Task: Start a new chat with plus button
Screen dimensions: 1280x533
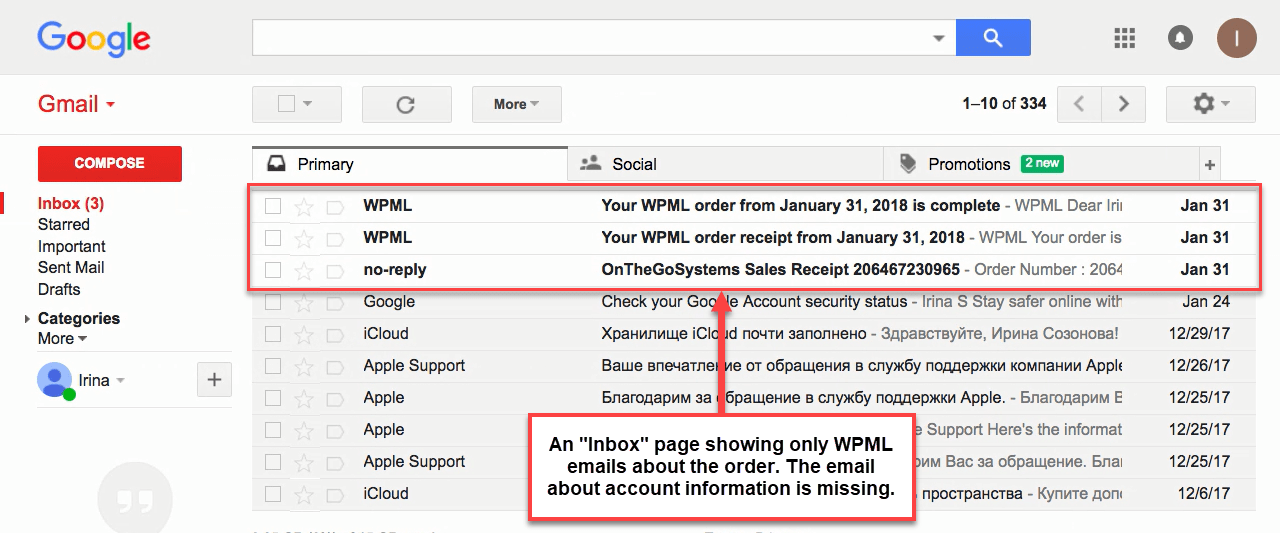Action: [x=215, y=380]
